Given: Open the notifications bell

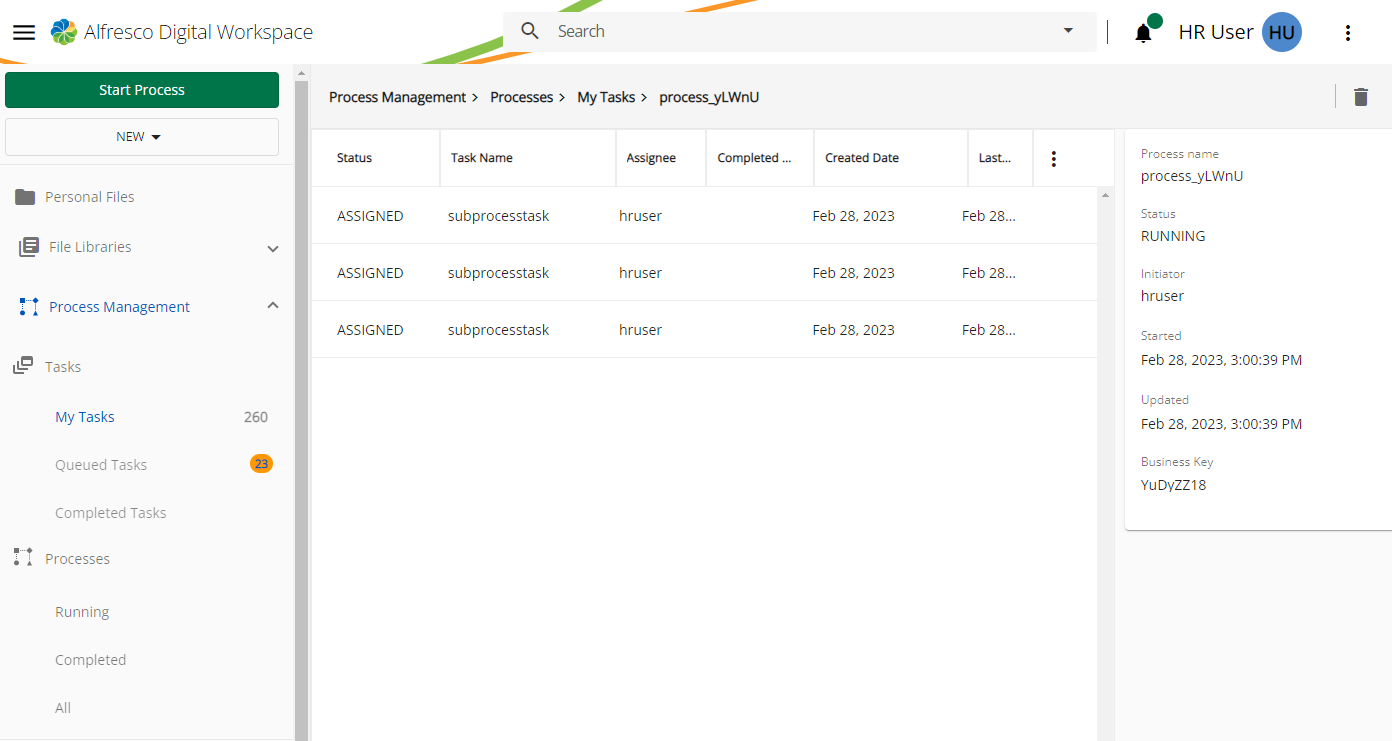Looking at the screenshot, I should click(x=1142, y=32).
